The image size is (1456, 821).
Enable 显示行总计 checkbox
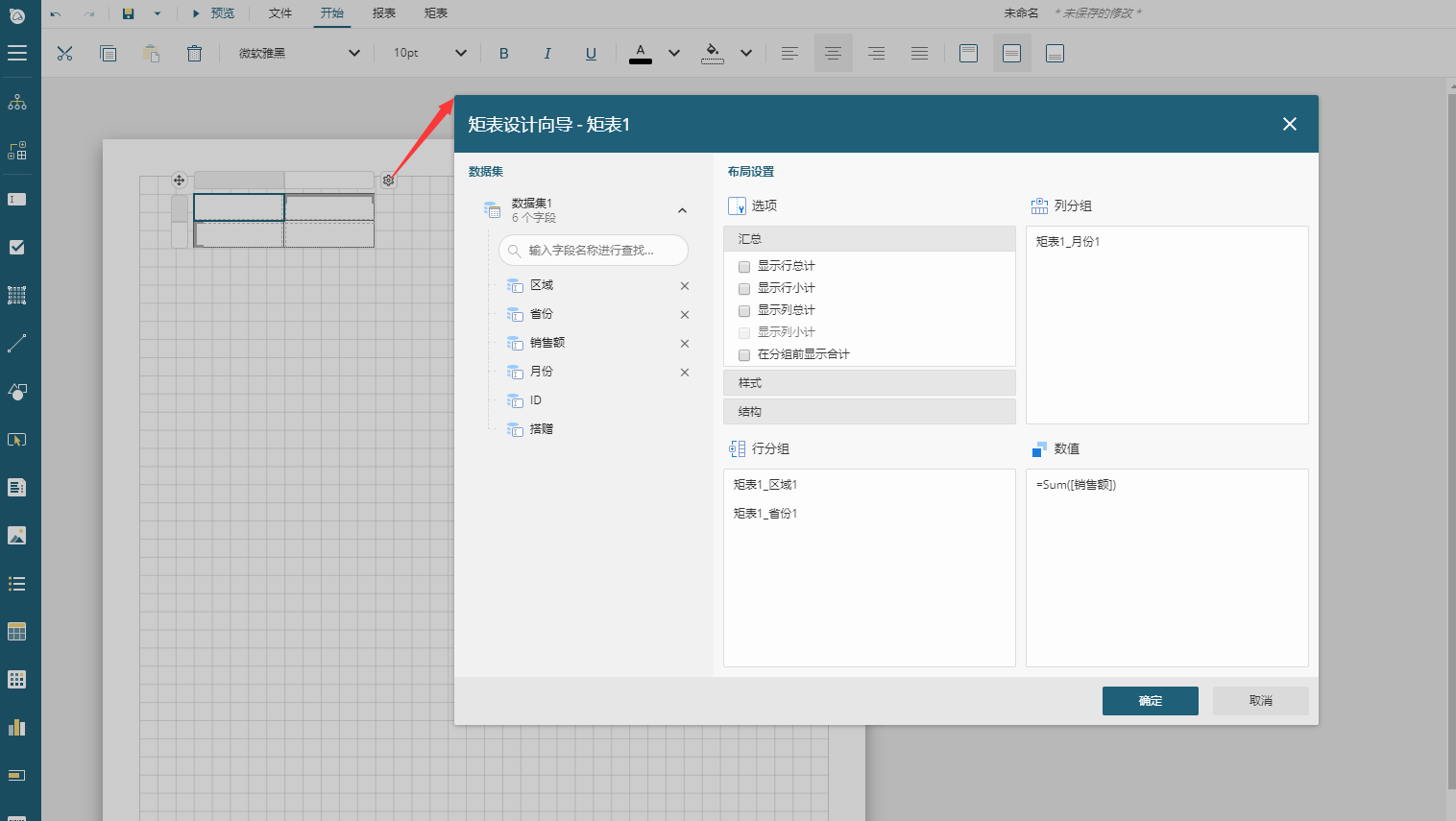(744, 267)
